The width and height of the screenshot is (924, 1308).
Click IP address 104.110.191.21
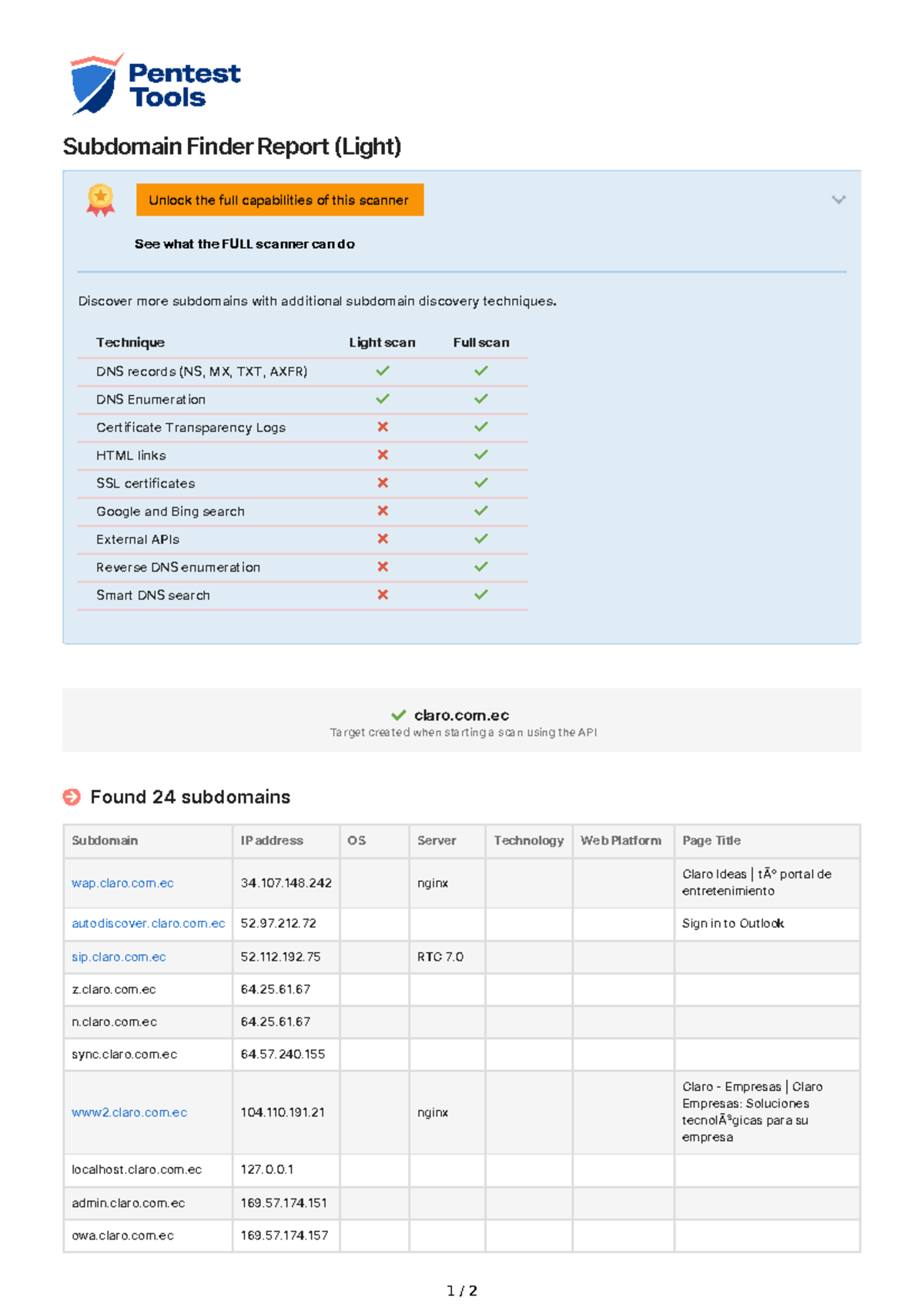tap(283, 1112)
